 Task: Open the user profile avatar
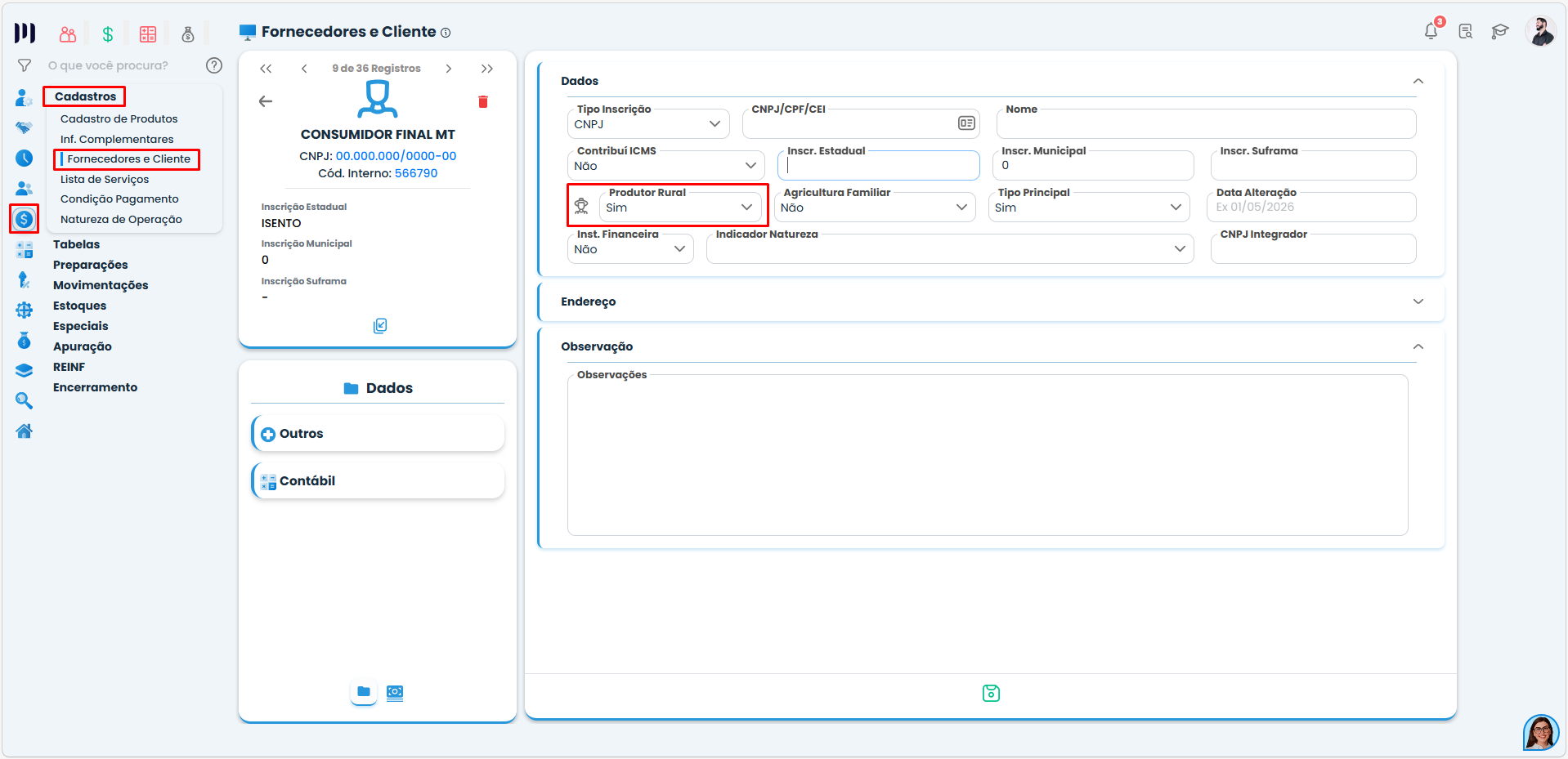click(1541, 31)
